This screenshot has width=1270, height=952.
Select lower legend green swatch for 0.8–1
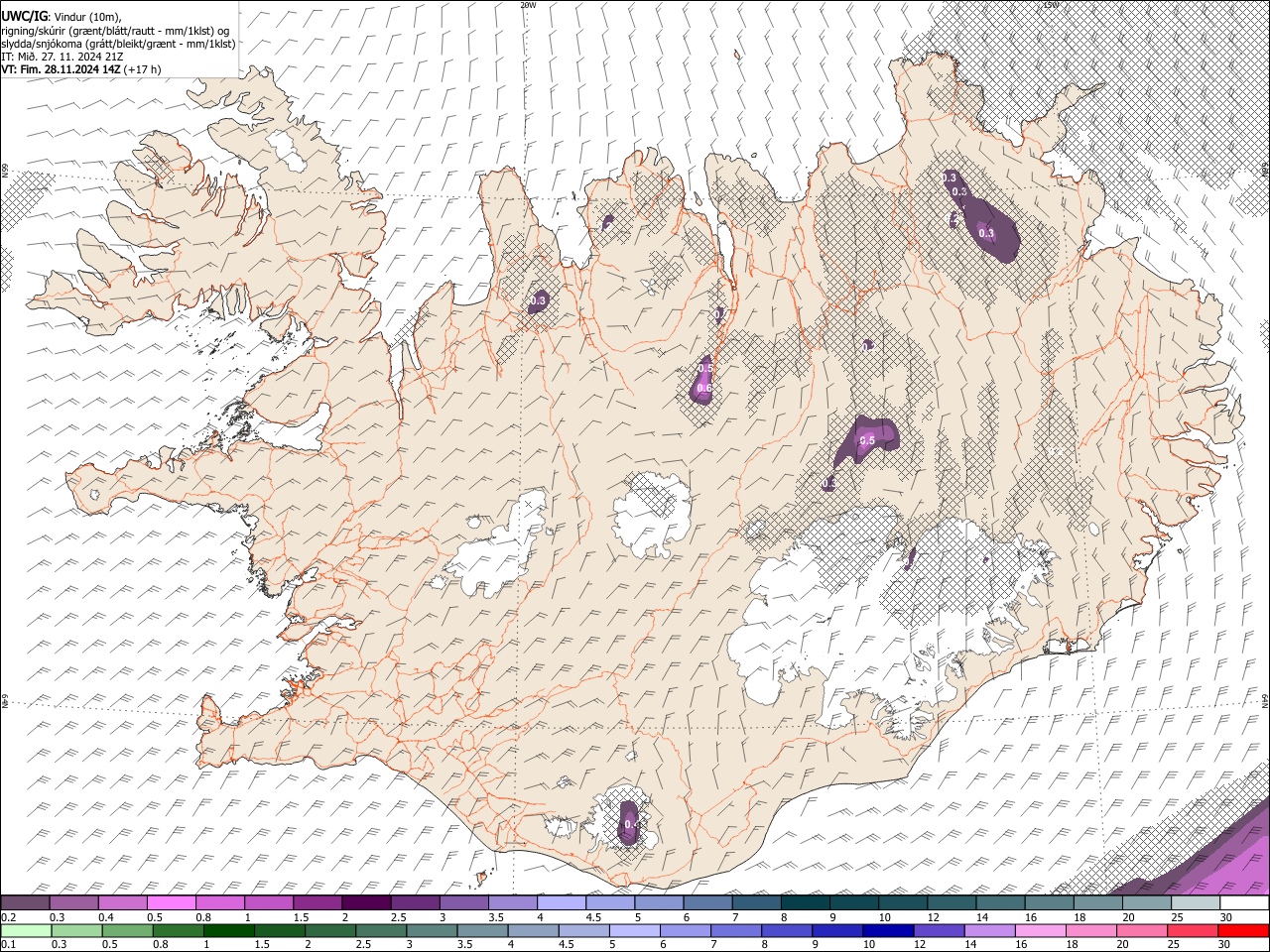coord(179,930)
